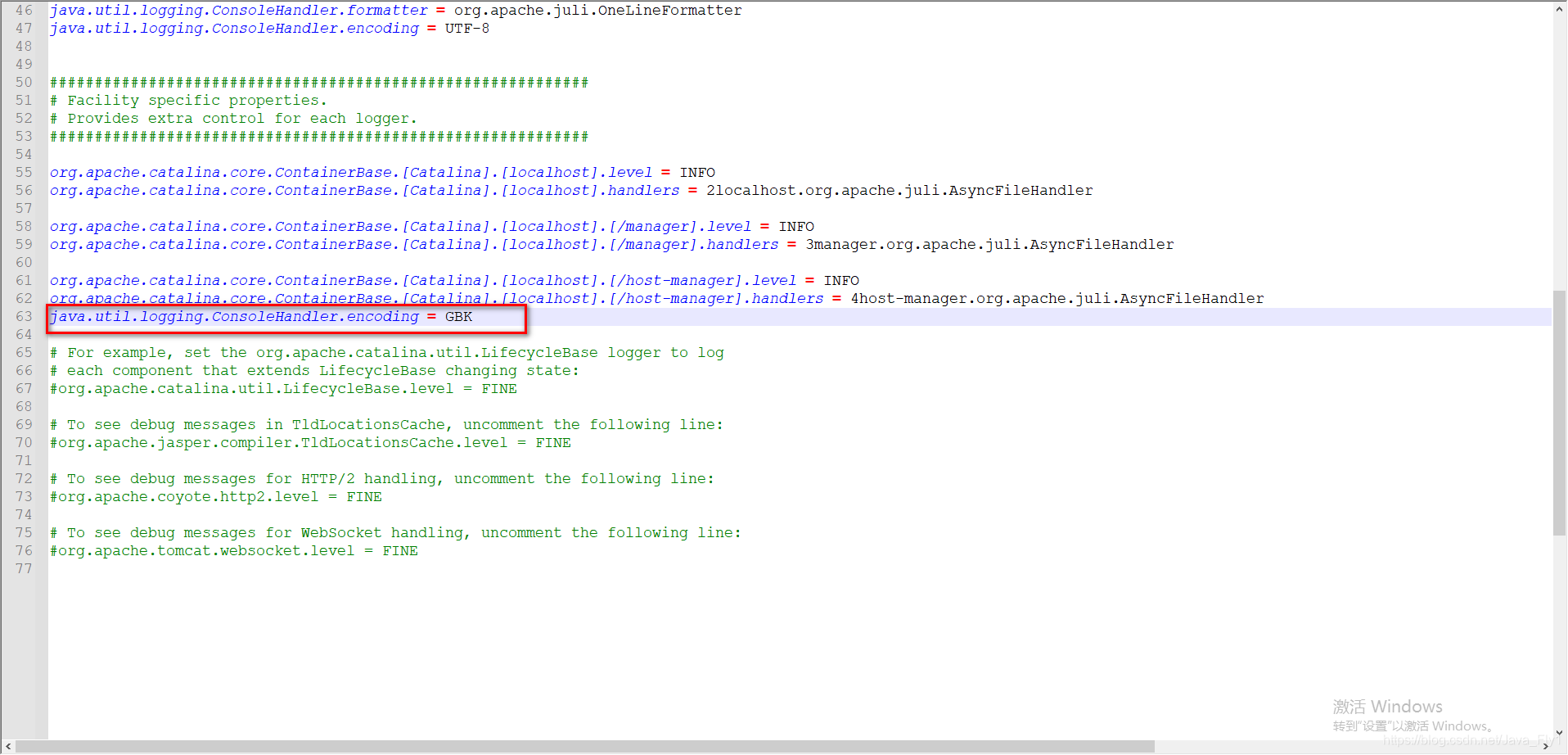Click the 'GBK' encoding value
Image resolution: width=1568 pixels, height=755 pixels.
point(459,317)
